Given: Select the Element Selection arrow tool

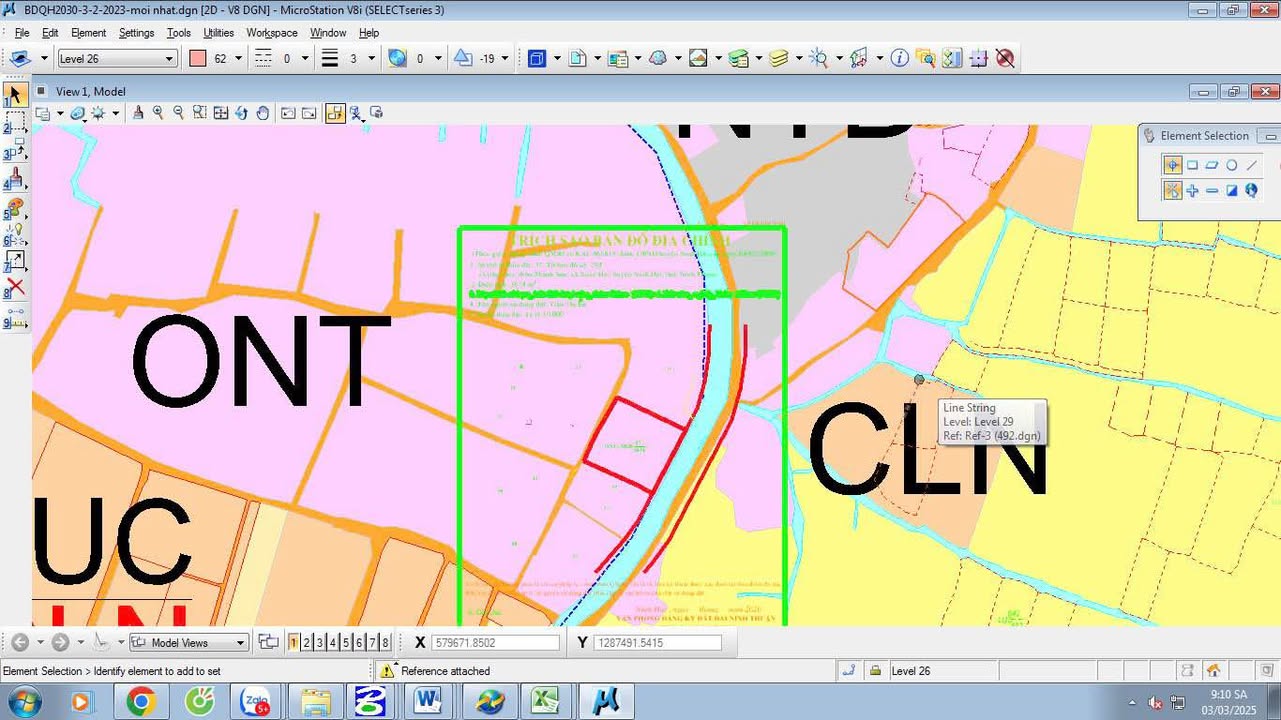Looking at the screenshot, I should (15, 96).
